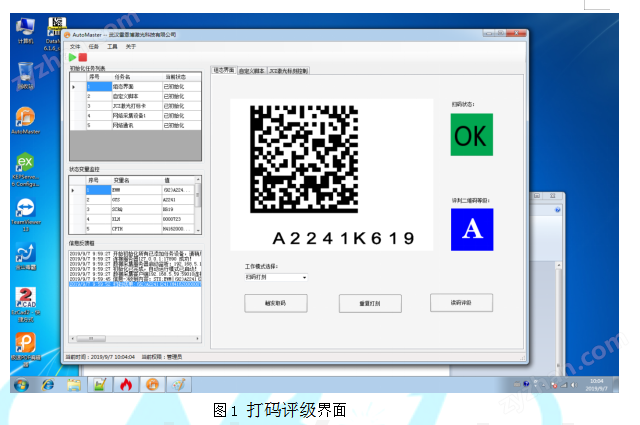
Task: Click variable table scroll-up arrow
Action: point(198,180)
